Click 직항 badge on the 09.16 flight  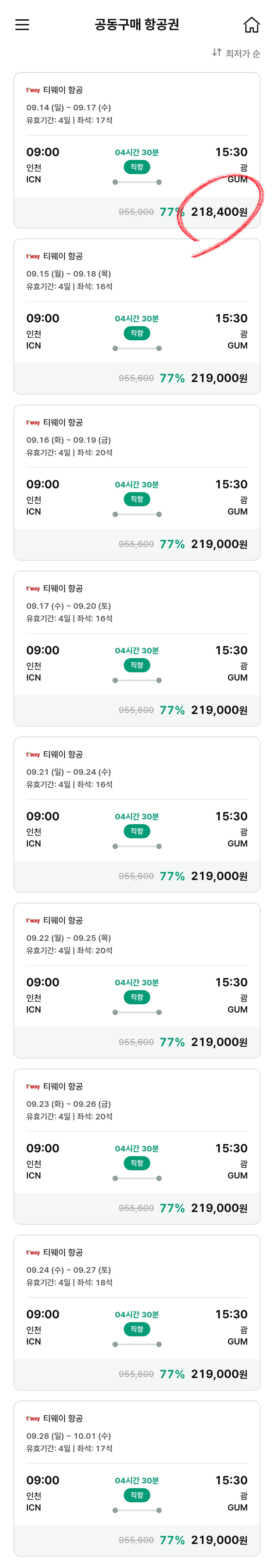tap(137, 499)
